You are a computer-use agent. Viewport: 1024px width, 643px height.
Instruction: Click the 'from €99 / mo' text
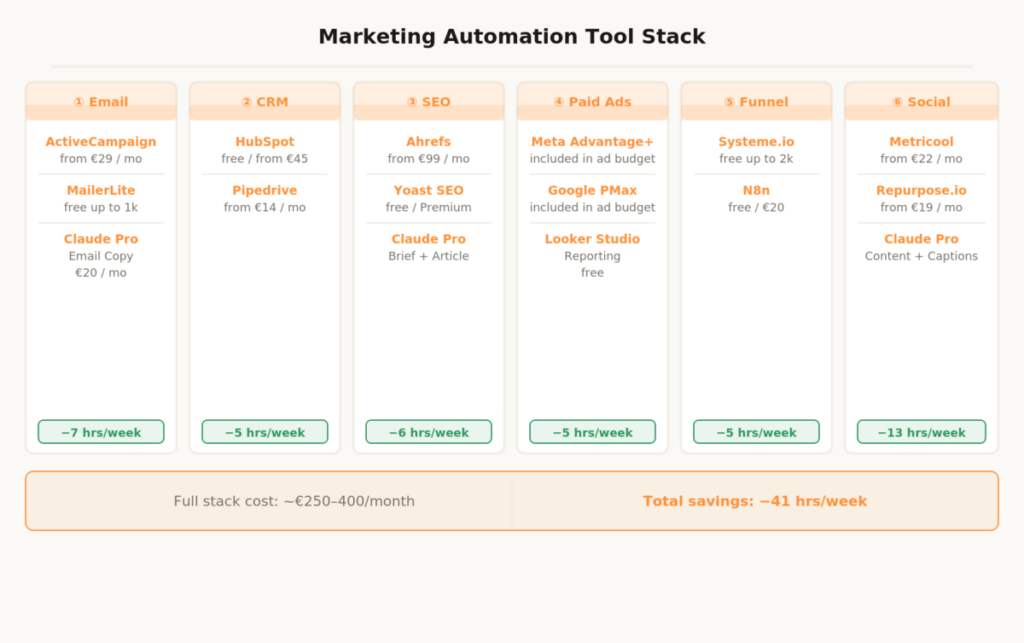[x=428, y=159]
